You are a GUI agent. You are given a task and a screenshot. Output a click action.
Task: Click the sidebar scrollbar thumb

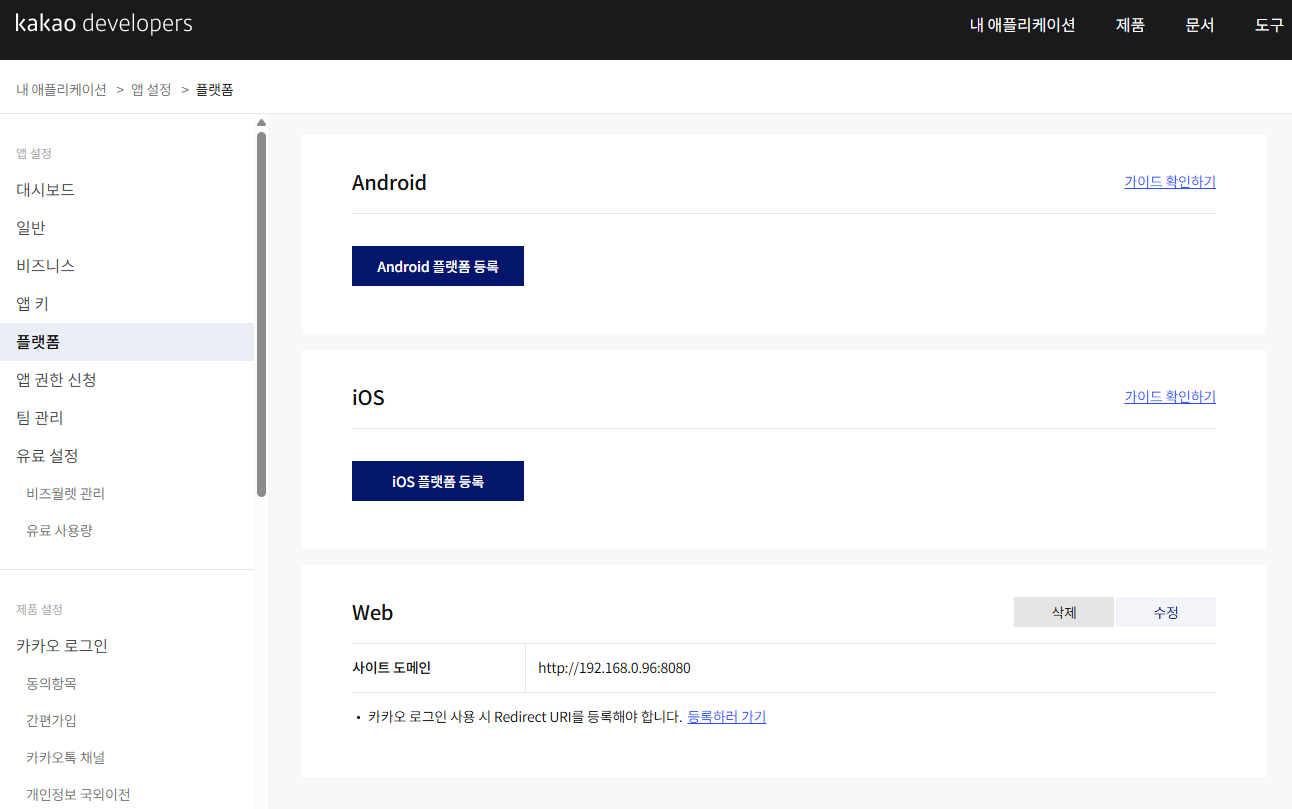[x=262, y=314]
